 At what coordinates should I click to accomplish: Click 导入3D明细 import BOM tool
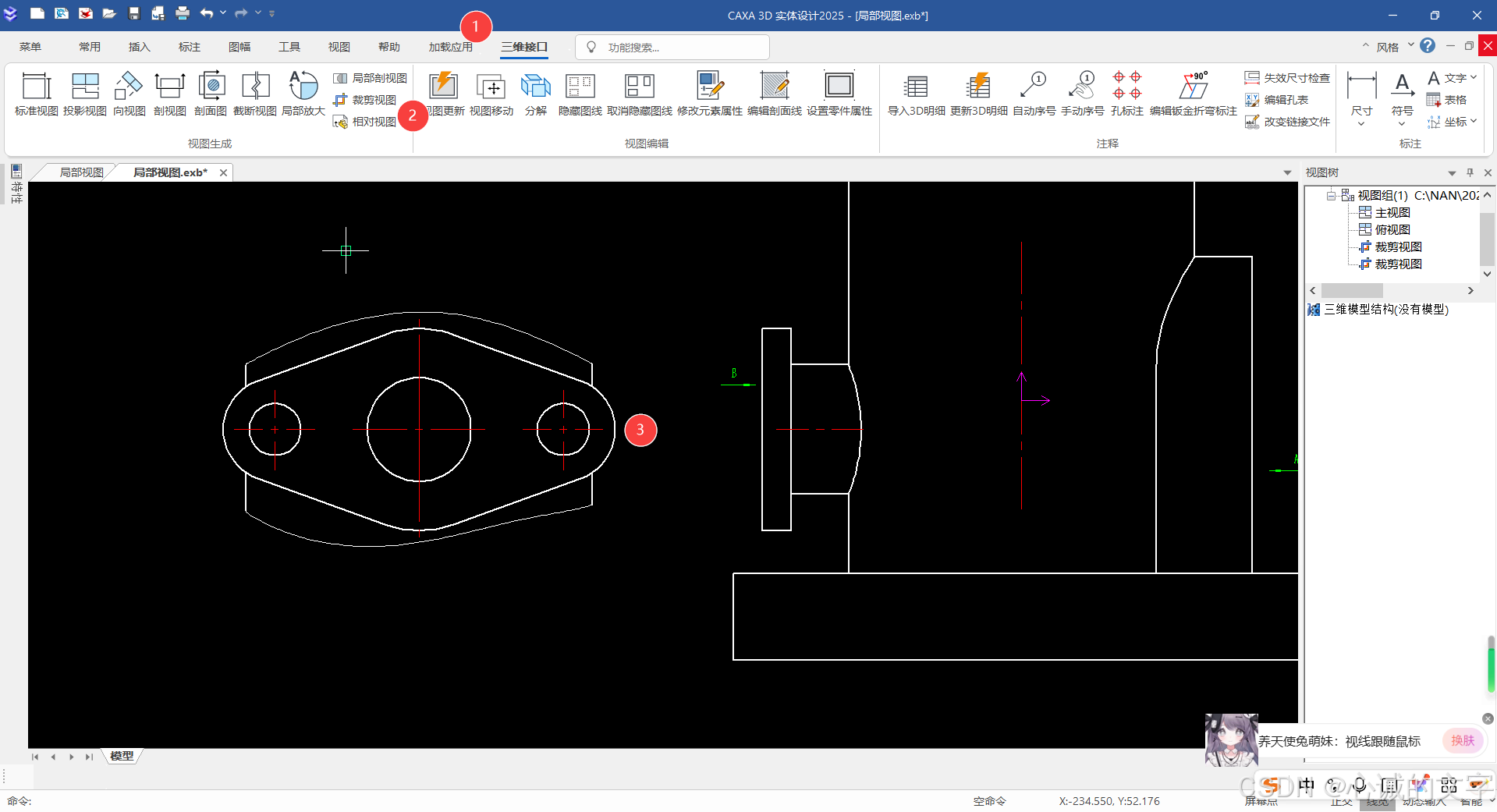[x=917, y=94]
